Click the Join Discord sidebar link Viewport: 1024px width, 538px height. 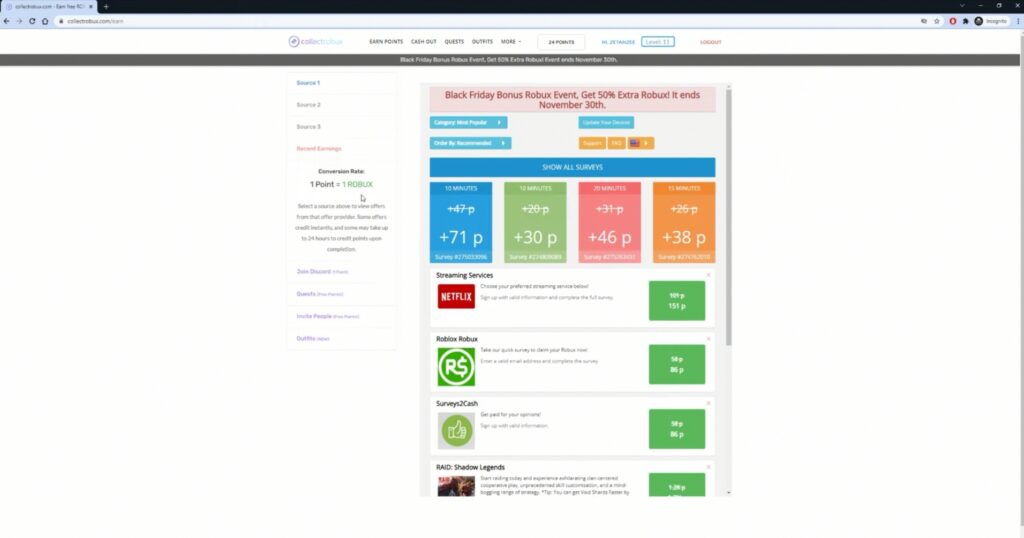click(322, 272)
